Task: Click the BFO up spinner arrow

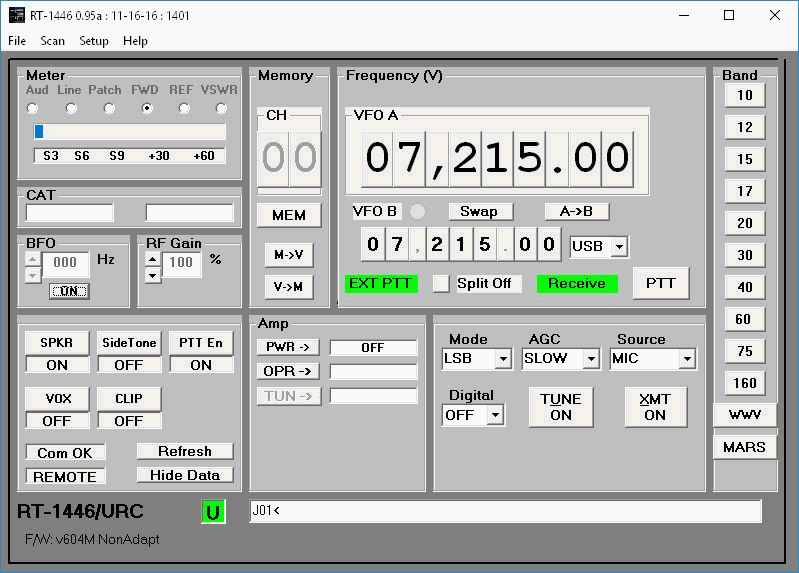Action: [33, 259]
